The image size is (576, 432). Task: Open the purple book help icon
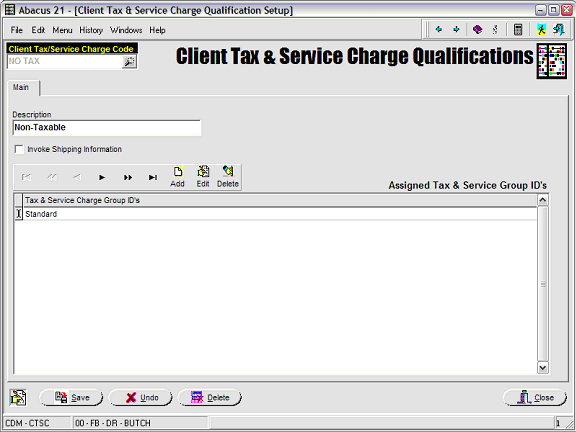coord(477,29)
